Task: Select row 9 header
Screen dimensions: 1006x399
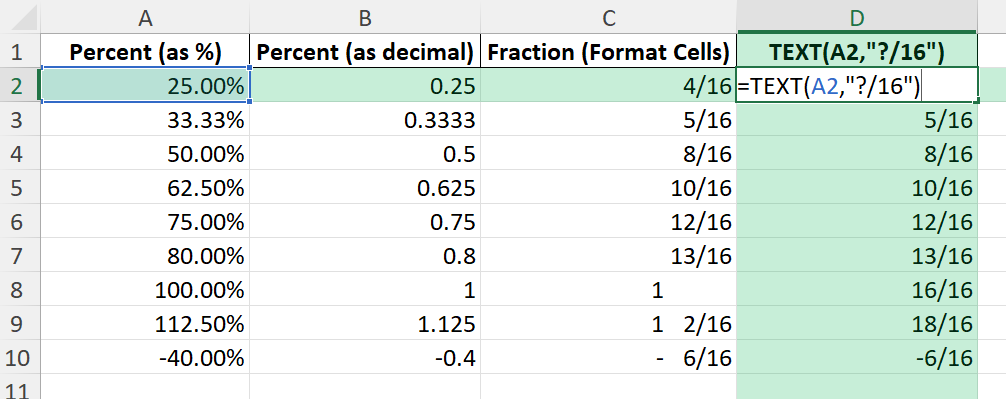Action: click(20, 323)
